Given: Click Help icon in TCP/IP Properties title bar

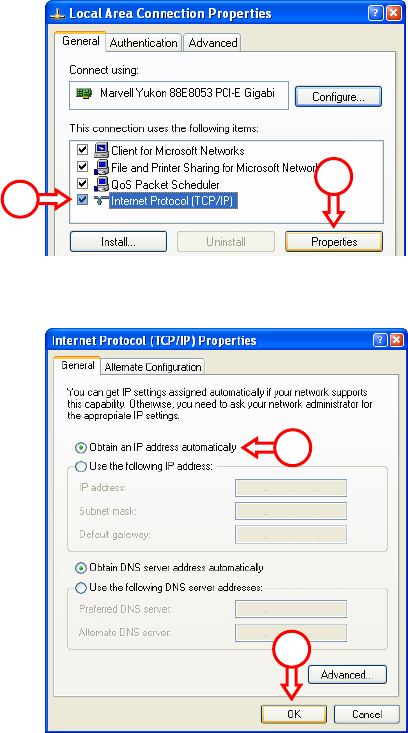Looking at the screenshot, I should tap(379, 340).
